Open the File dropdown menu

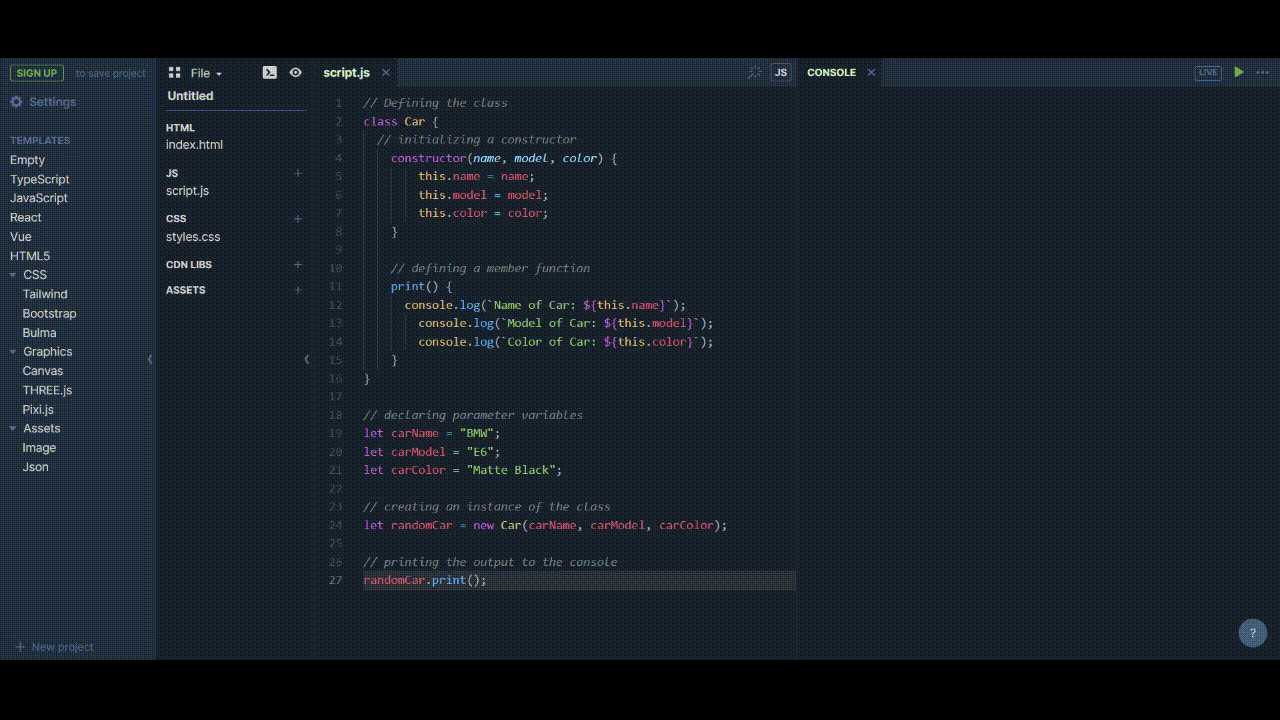pyautogui.click(x=206, y=73)
